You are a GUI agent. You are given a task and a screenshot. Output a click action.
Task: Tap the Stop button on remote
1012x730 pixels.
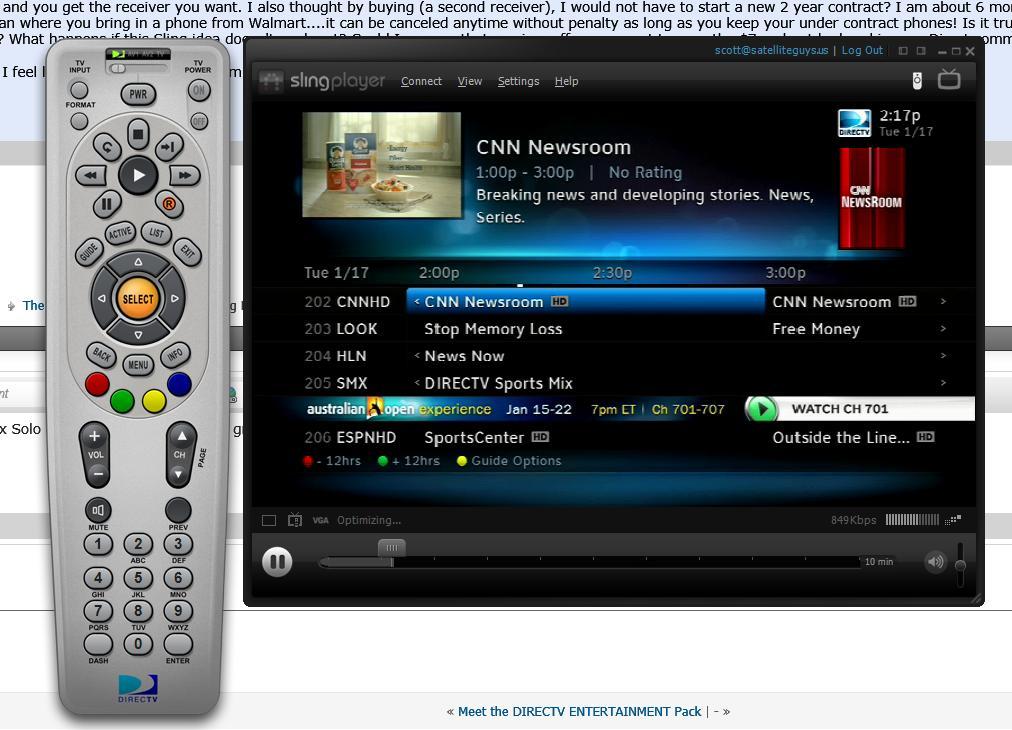point(137,135)
